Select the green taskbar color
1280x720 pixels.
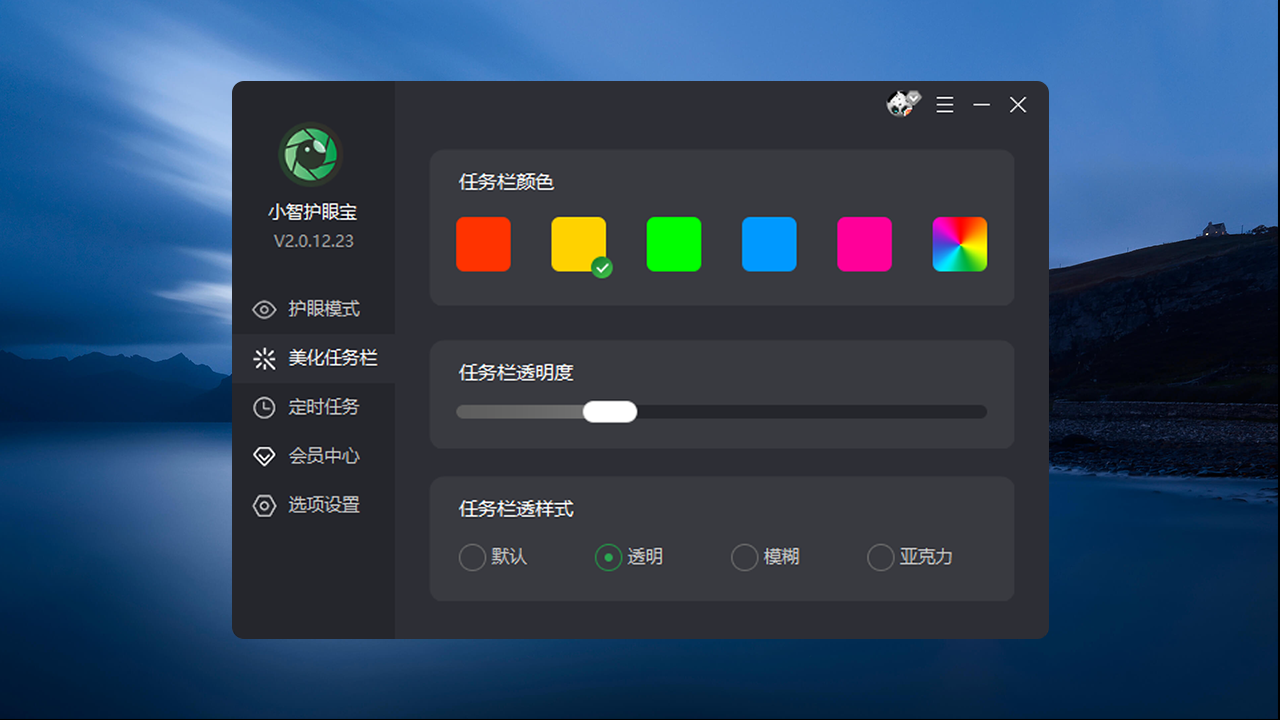[674, 243]
